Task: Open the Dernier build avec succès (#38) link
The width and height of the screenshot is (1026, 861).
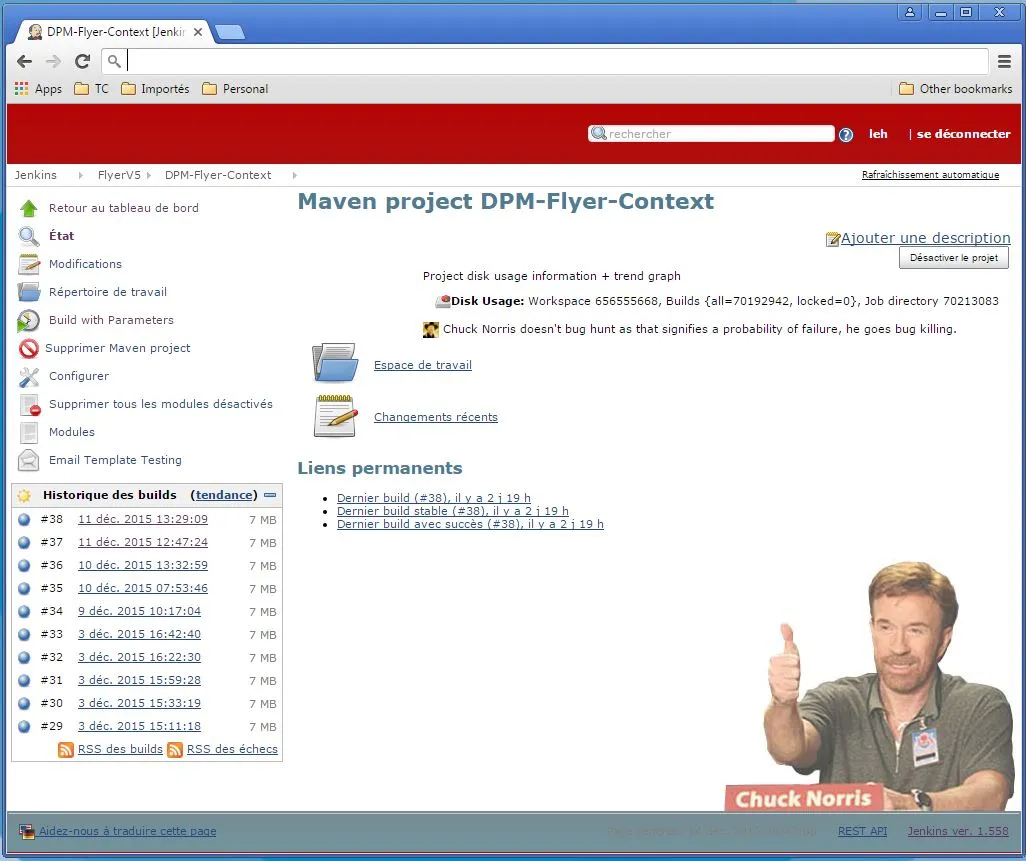Action: point(470,524)
